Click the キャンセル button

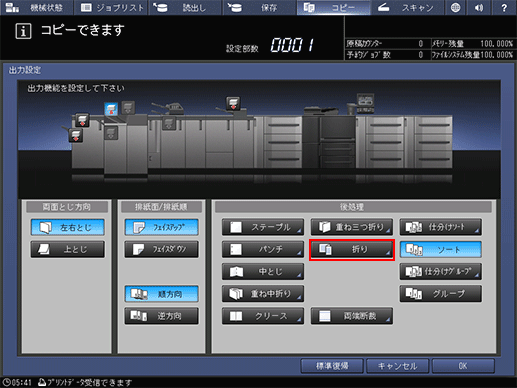coord(397,366)
